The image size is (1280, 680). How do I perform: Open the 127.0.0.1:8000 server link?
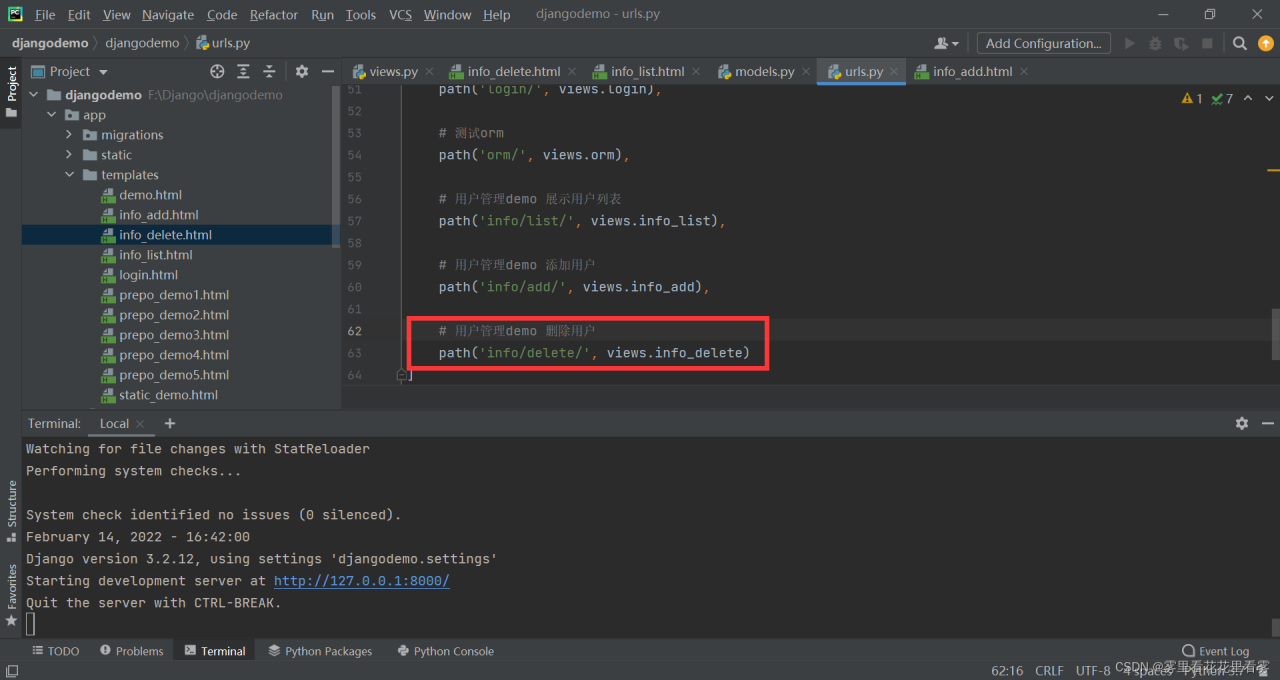[x=362, y=581]
